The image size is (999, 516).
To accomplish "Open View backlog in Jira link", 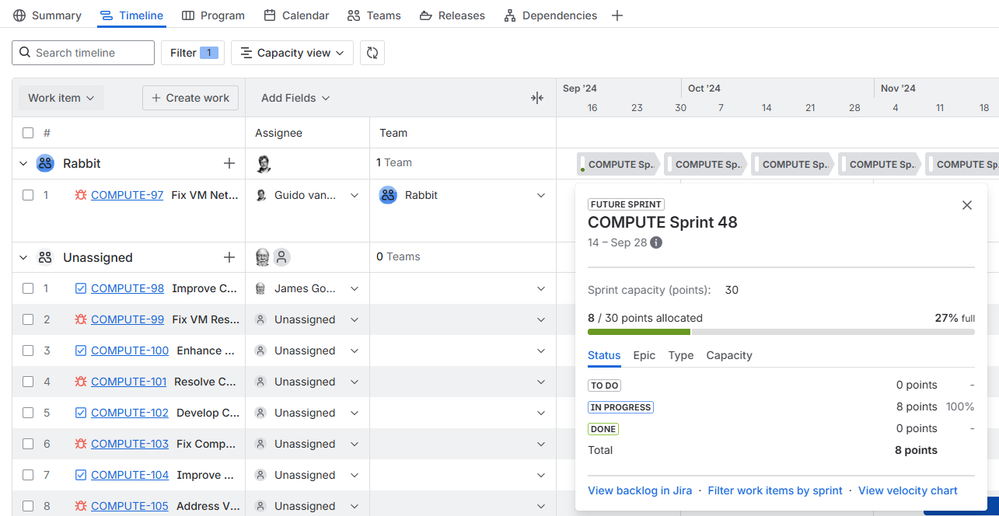I will pyautogui.click(x=640, y=491).
